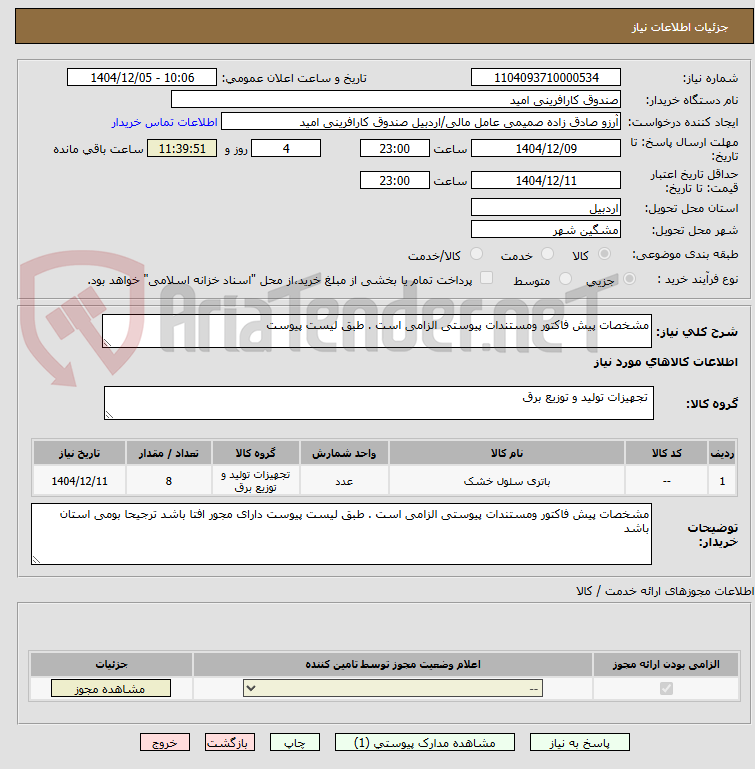The height and width of the screenshot is (769, 755).
Task: Click the row number 1 cell
Action: pos(722,481)
